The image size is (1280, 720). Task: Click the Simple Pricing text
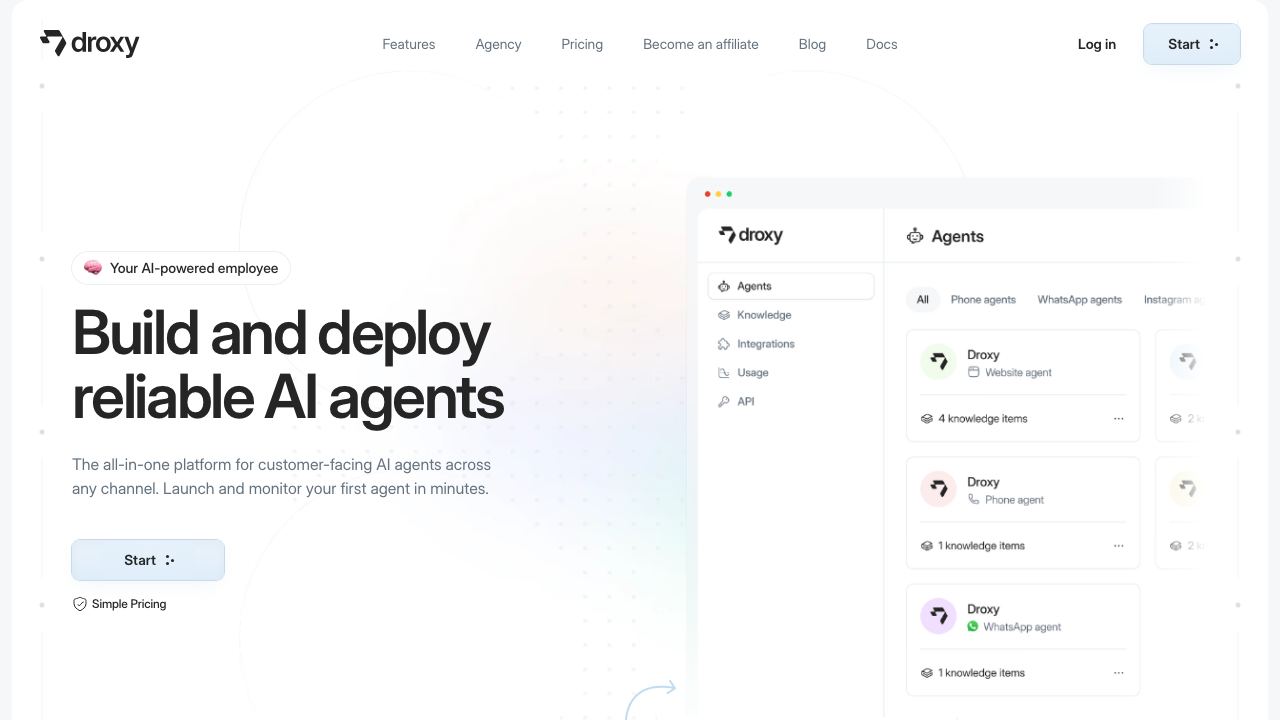129,604
